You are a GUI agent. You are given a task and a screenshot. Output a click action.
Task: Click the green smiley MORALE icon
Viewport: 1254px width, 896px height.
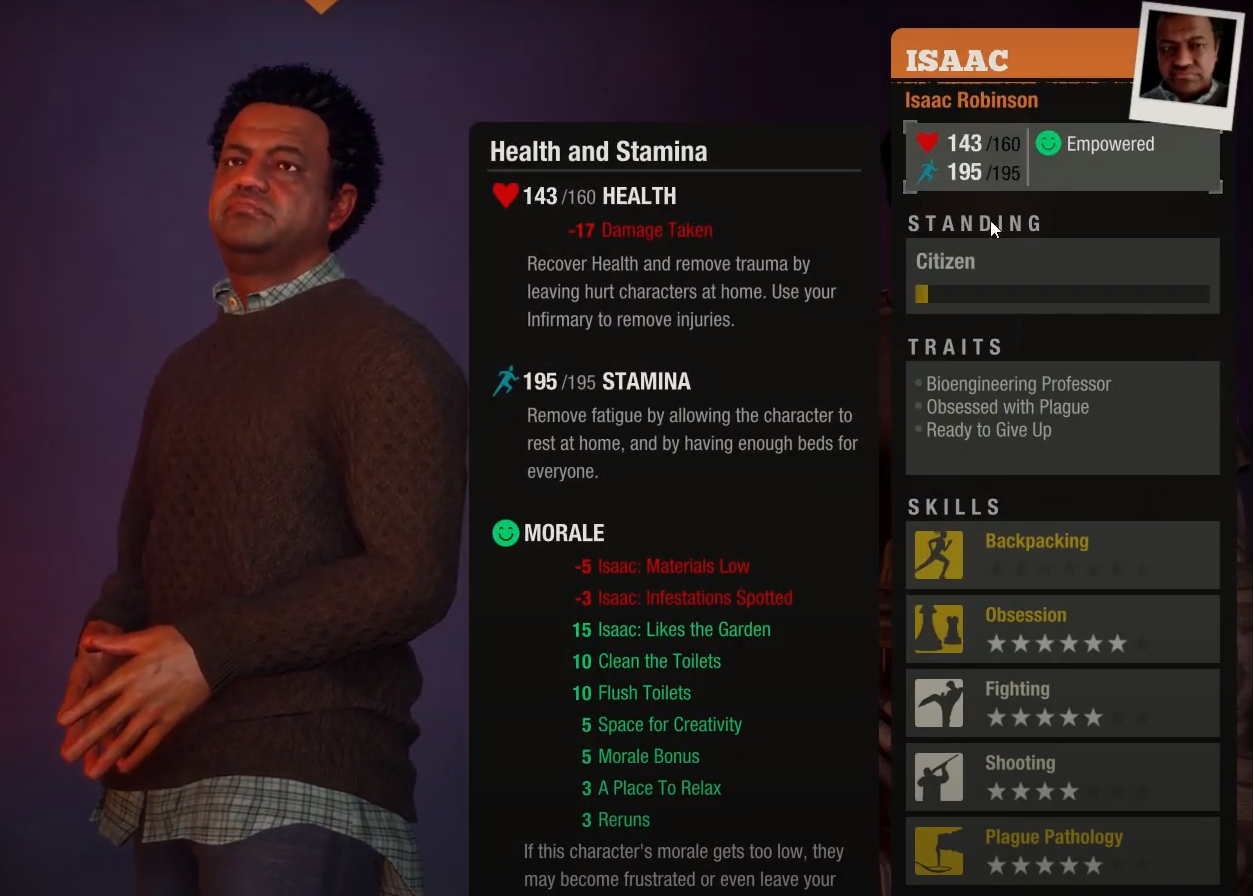pos(506,533)
